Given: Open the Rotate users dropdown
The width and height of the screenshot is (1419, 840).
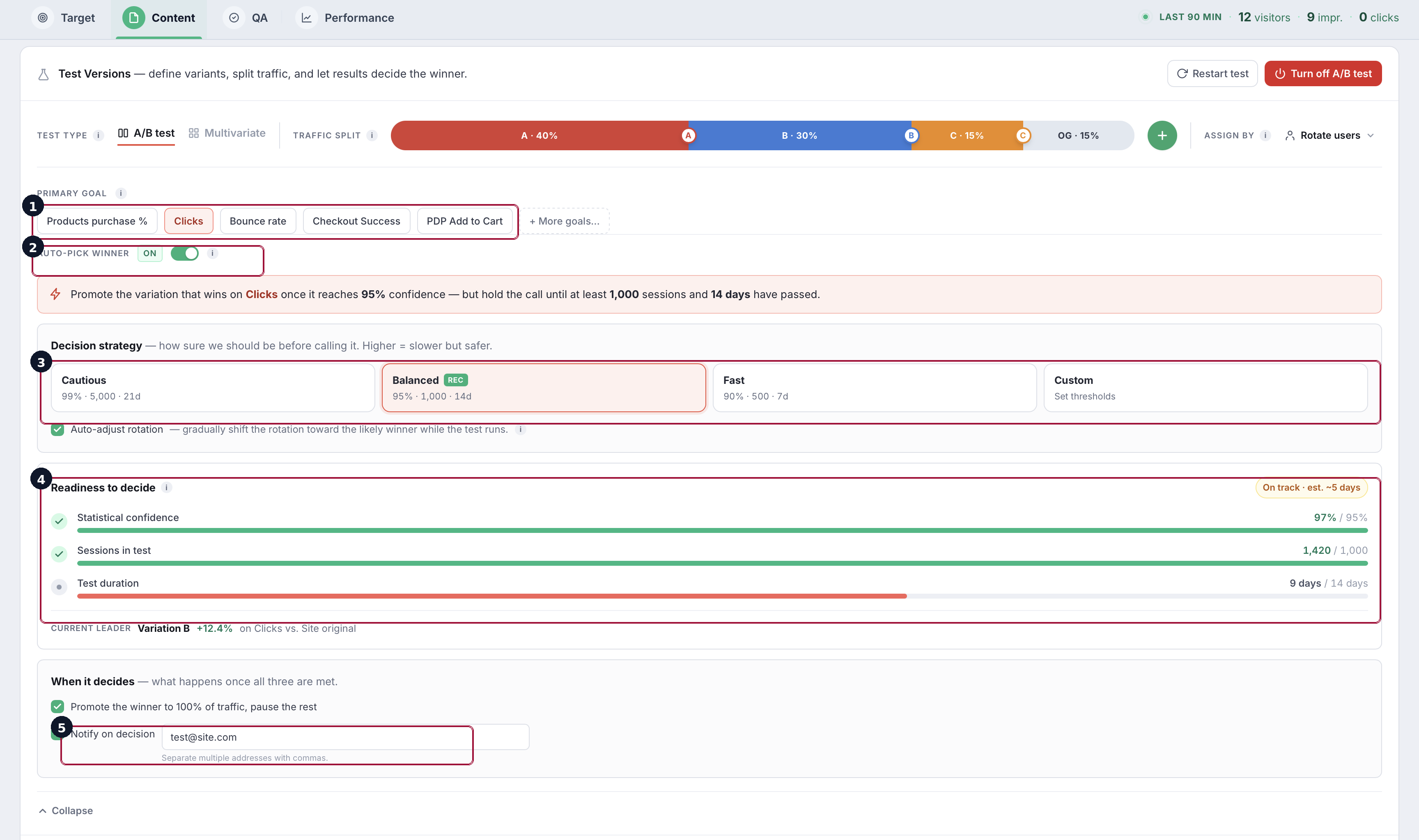Looking at the screenshot, I should tap(1329, 135).
